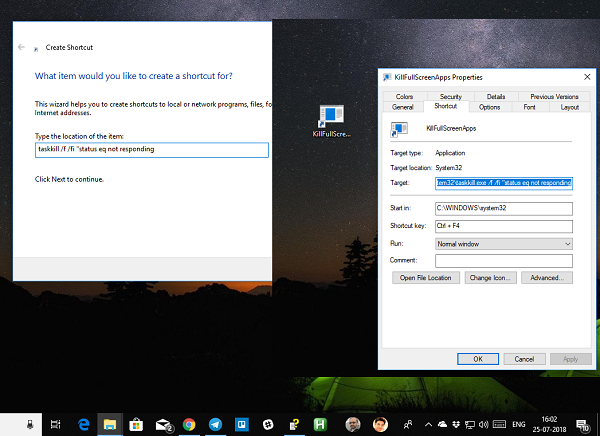Open Trello from the taskbar
600x436 pixels.
(x=241, y=424)
